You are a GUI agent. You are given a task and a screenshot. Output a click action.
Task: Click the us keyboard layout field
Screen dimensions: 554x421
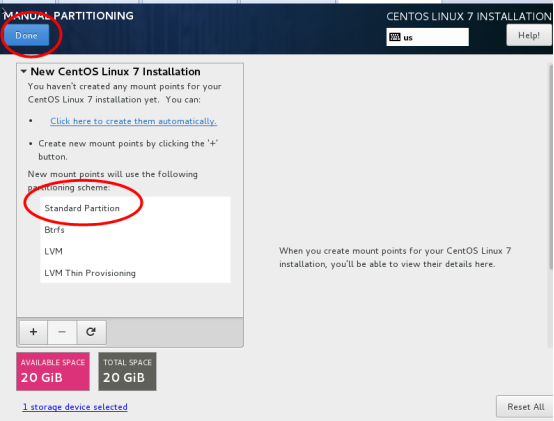428,37
